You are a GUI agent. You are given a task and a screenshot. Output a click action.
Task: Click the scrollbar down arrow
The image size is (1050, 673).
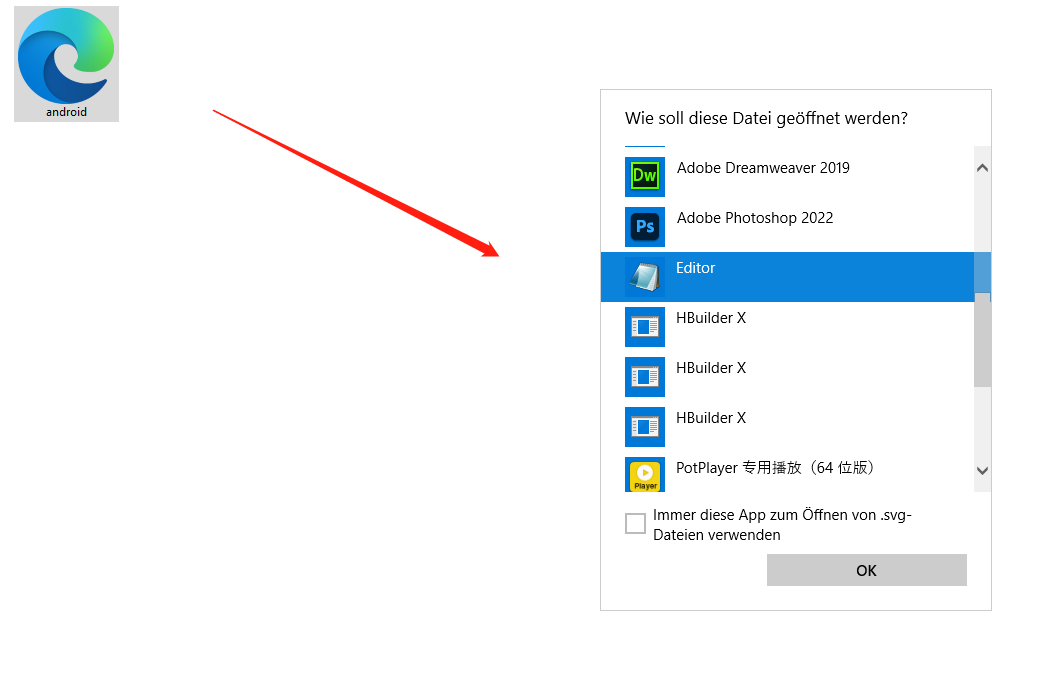click(x=982, y=469)
